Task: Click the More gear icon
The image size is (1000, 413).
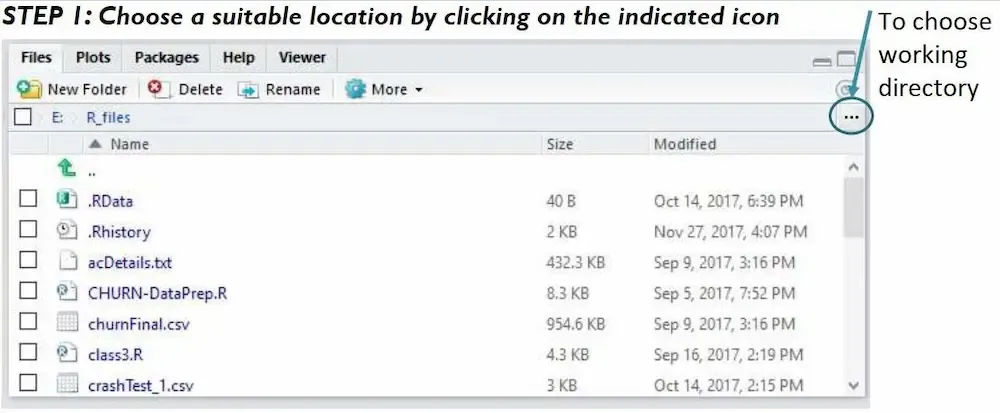Action: 355,89
